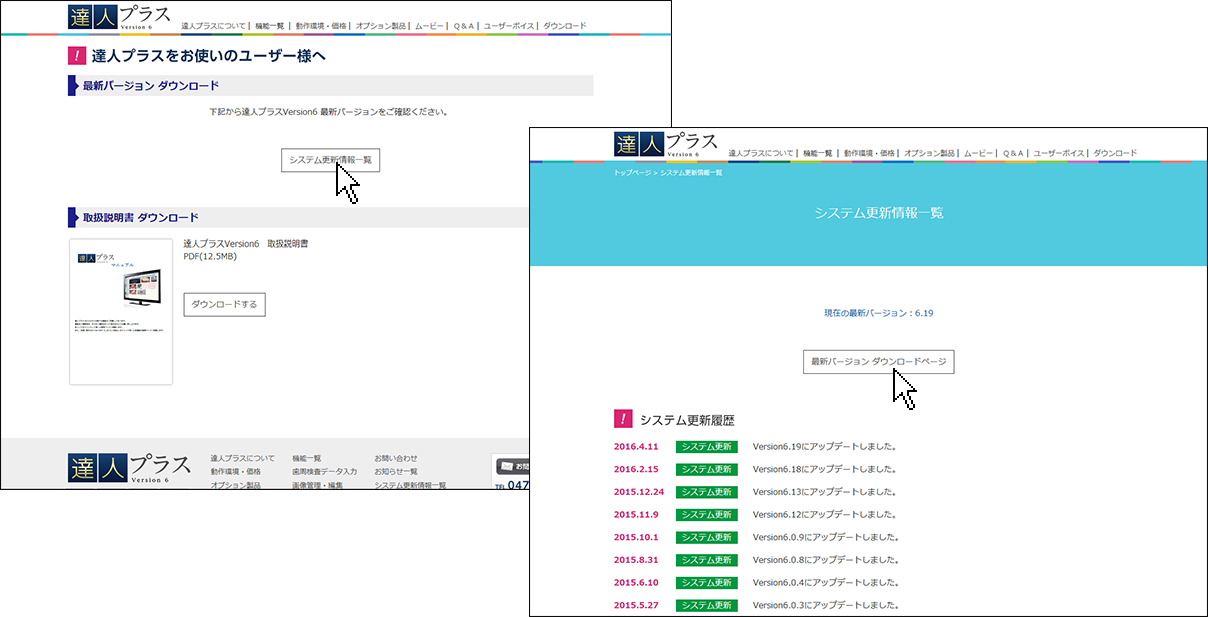Click トップページ breadcrumb link on right page
The height and width of the screenshot is (617, 1208).
click(x=632, y=173)
